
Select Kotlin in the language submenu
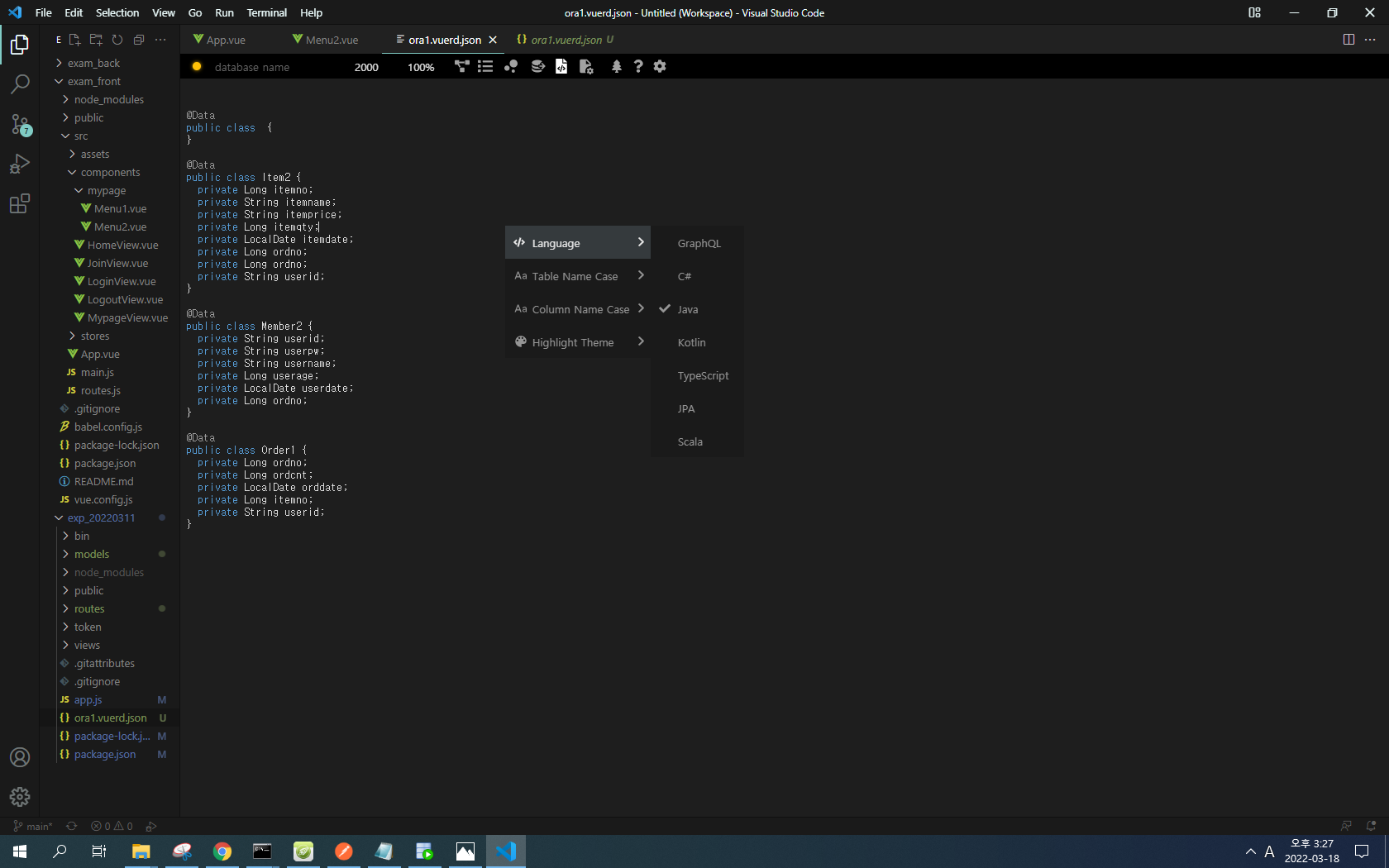(698, 342)
